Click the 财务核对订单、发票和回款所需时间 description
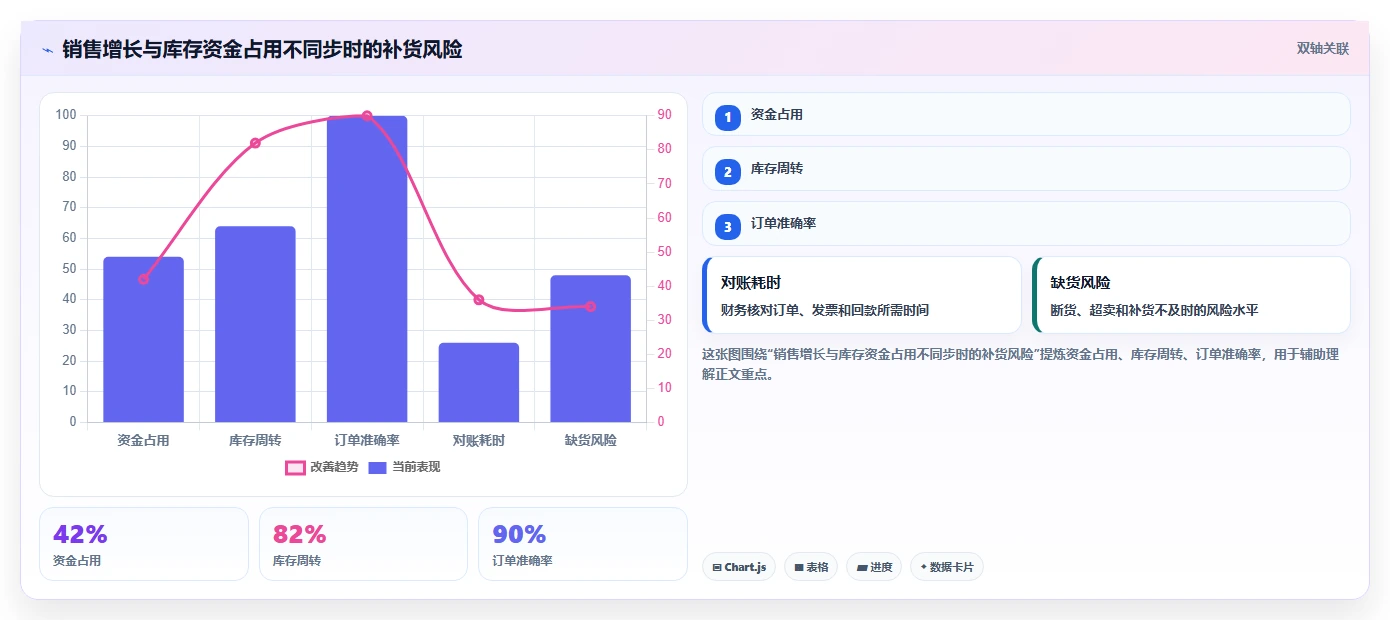 pyautogui.click(x=825, y=310)
